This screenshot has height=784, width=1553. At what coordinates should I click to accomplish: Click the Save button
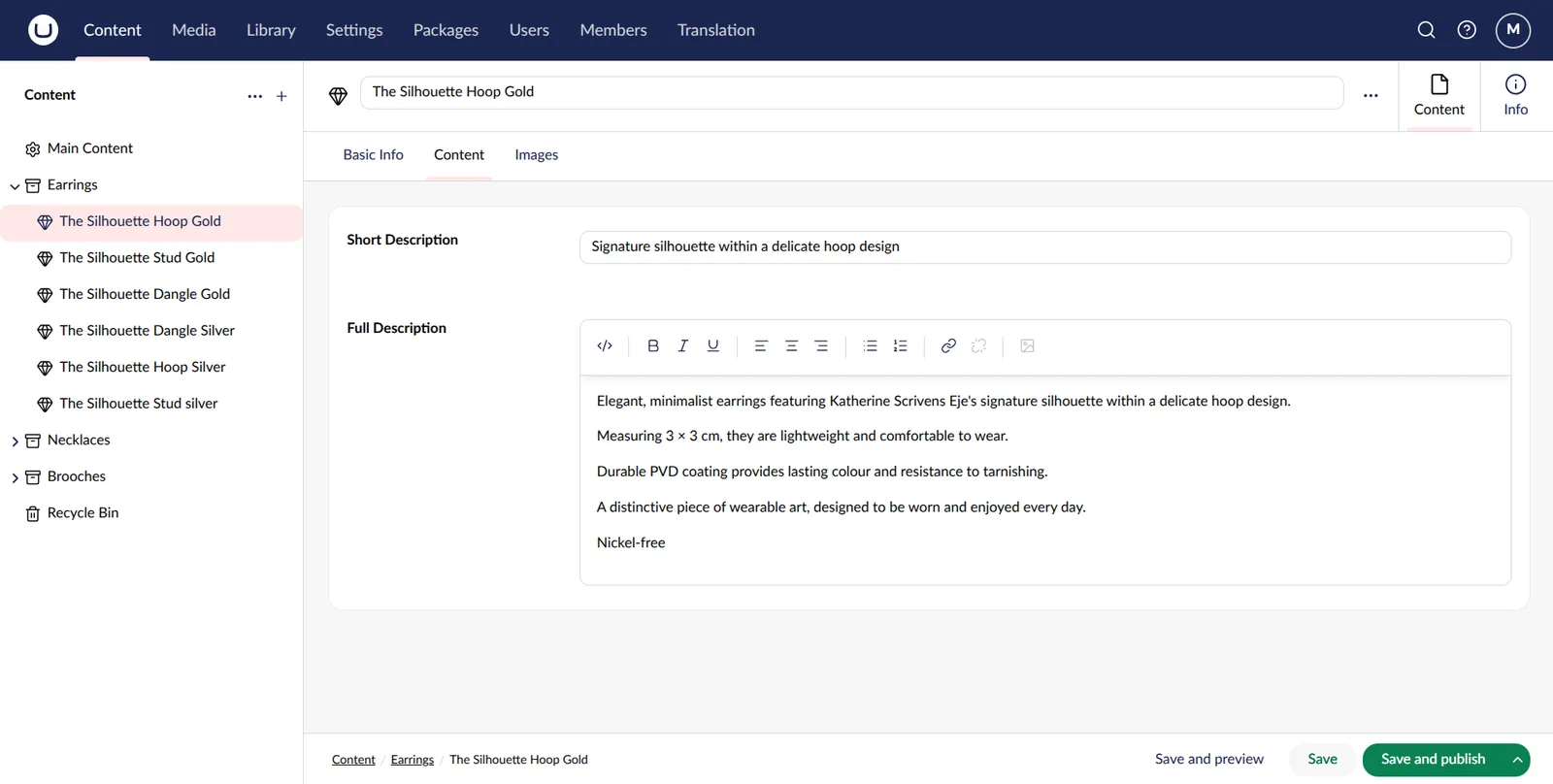click(x=1322, y=760)
